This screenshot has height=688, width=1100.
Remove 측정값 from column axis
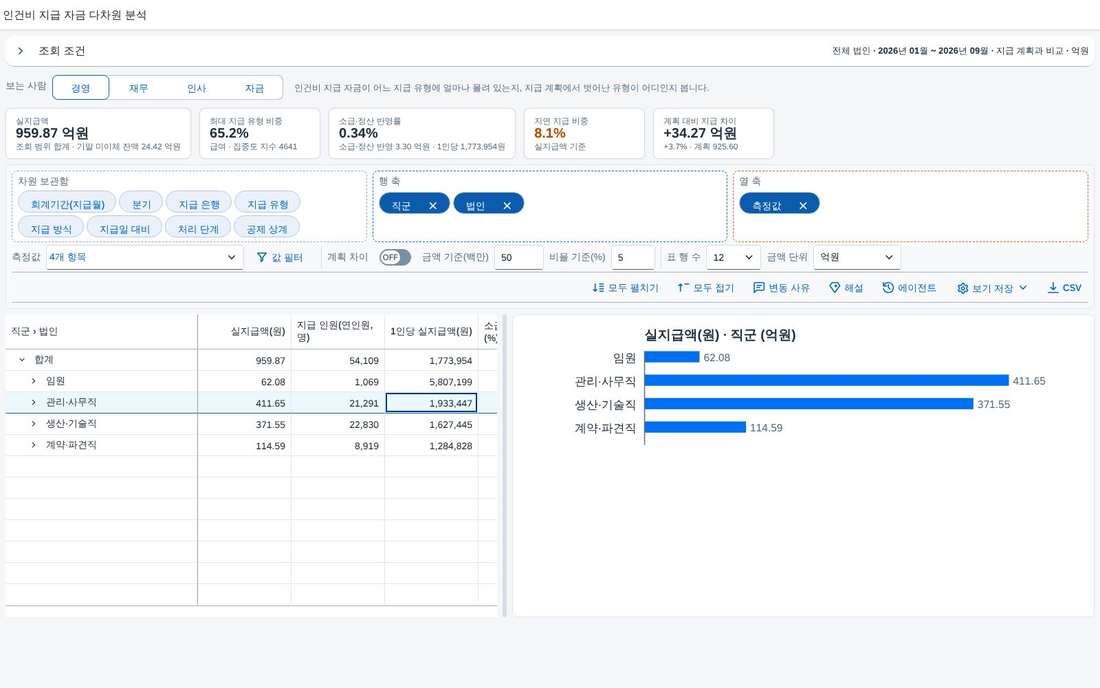[803, 205]
